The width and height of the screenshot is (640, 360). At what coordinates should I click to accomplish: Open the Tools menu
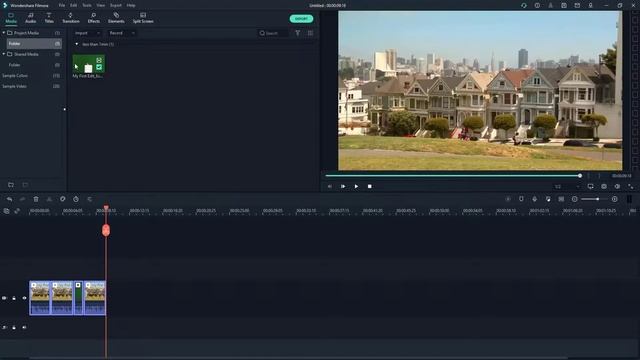pyautogui.click(x=87, y=5)
